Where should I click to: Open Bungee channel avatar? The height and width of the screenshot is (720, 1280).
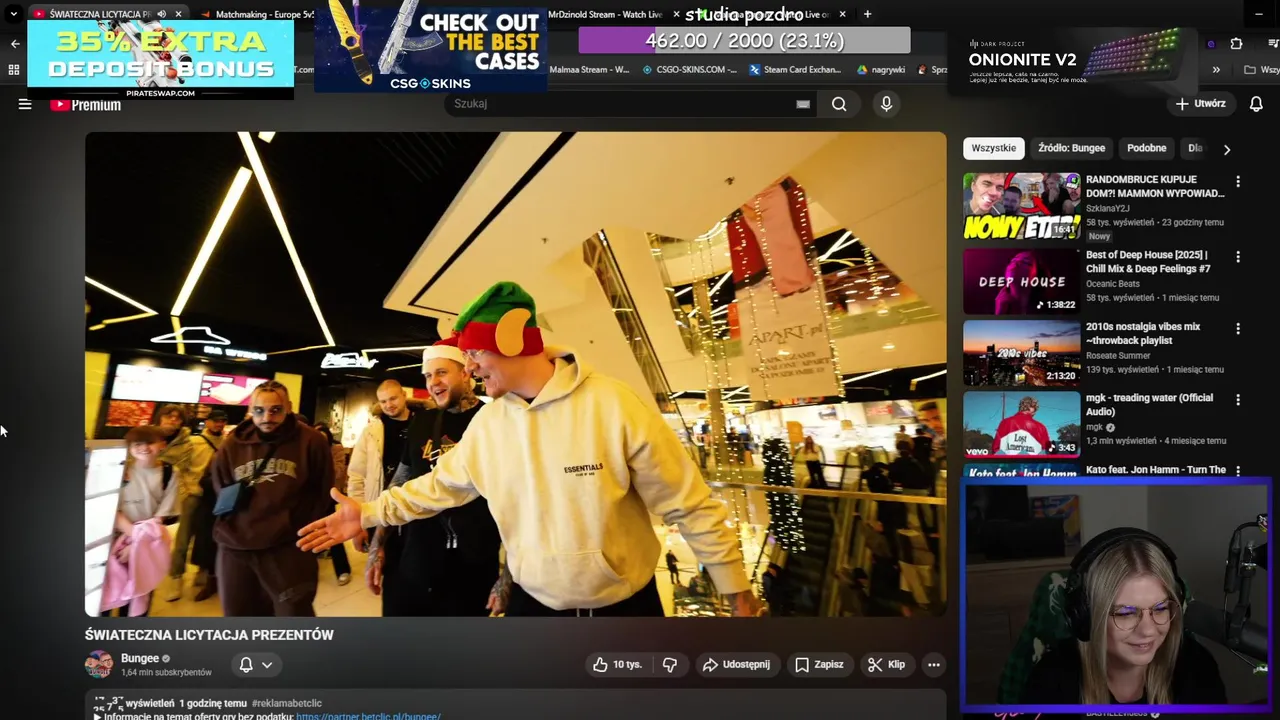coord(99,665)
